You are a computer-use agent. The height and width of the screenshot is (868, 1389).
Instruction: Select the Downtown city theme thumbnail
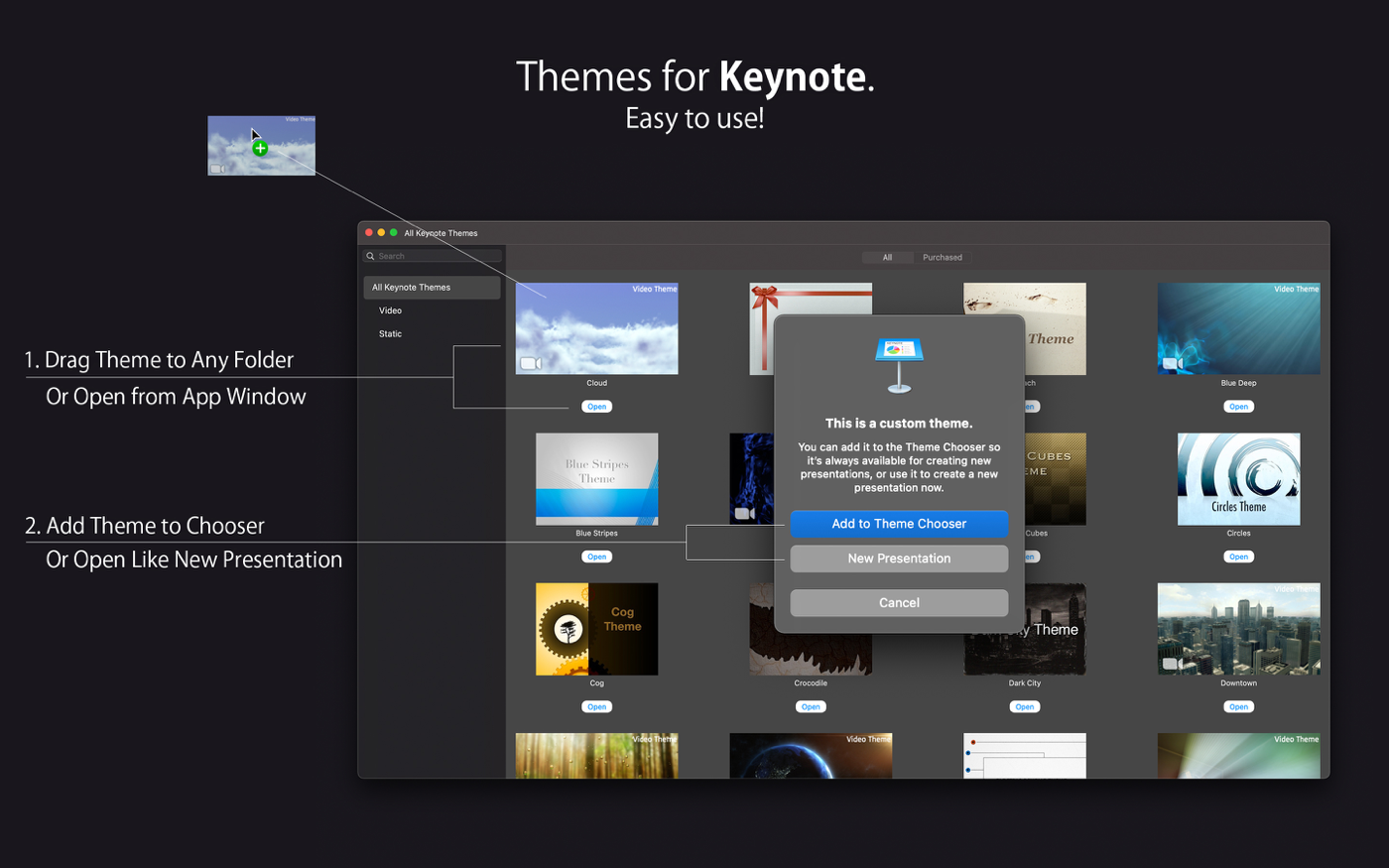click(x=1238, y=629)
